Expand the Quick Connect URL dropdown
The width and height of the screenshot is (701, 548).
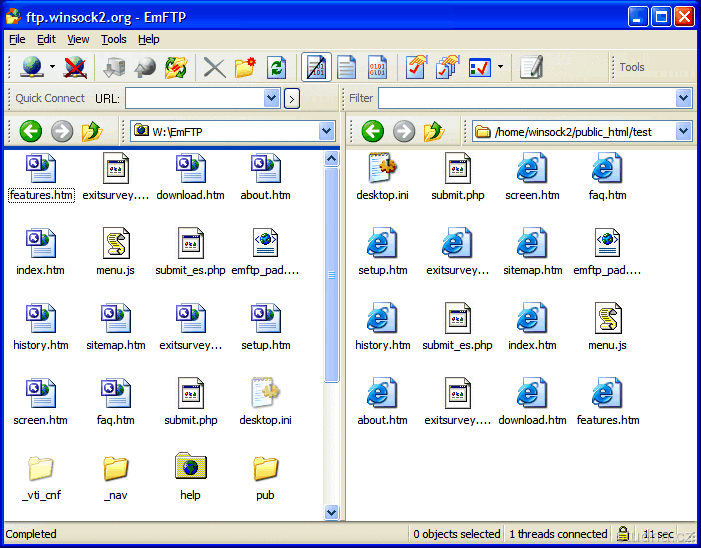tap(272, 98)
